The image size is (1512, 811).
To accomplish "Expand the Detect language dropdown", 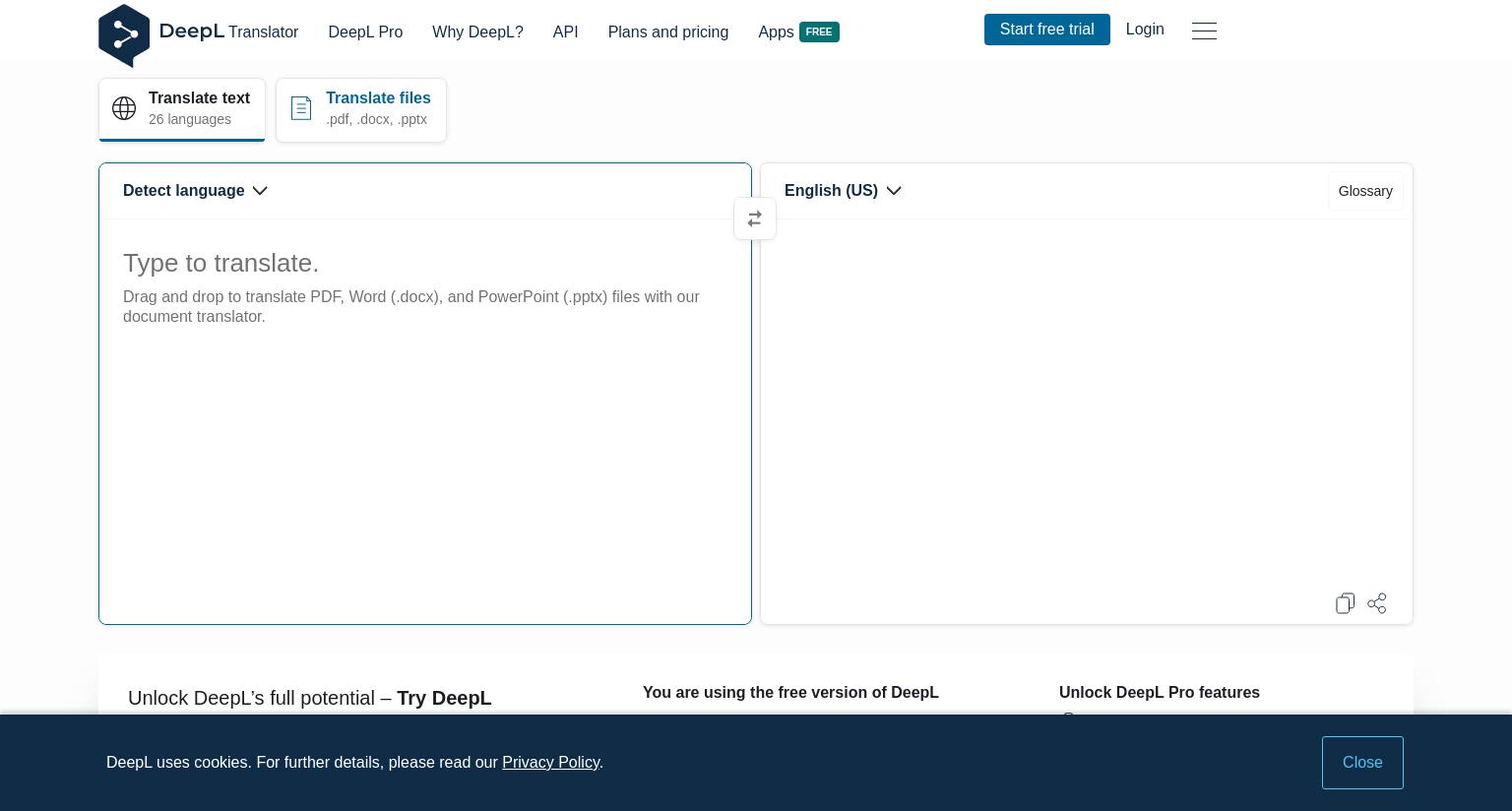I will tap(195, 191).
